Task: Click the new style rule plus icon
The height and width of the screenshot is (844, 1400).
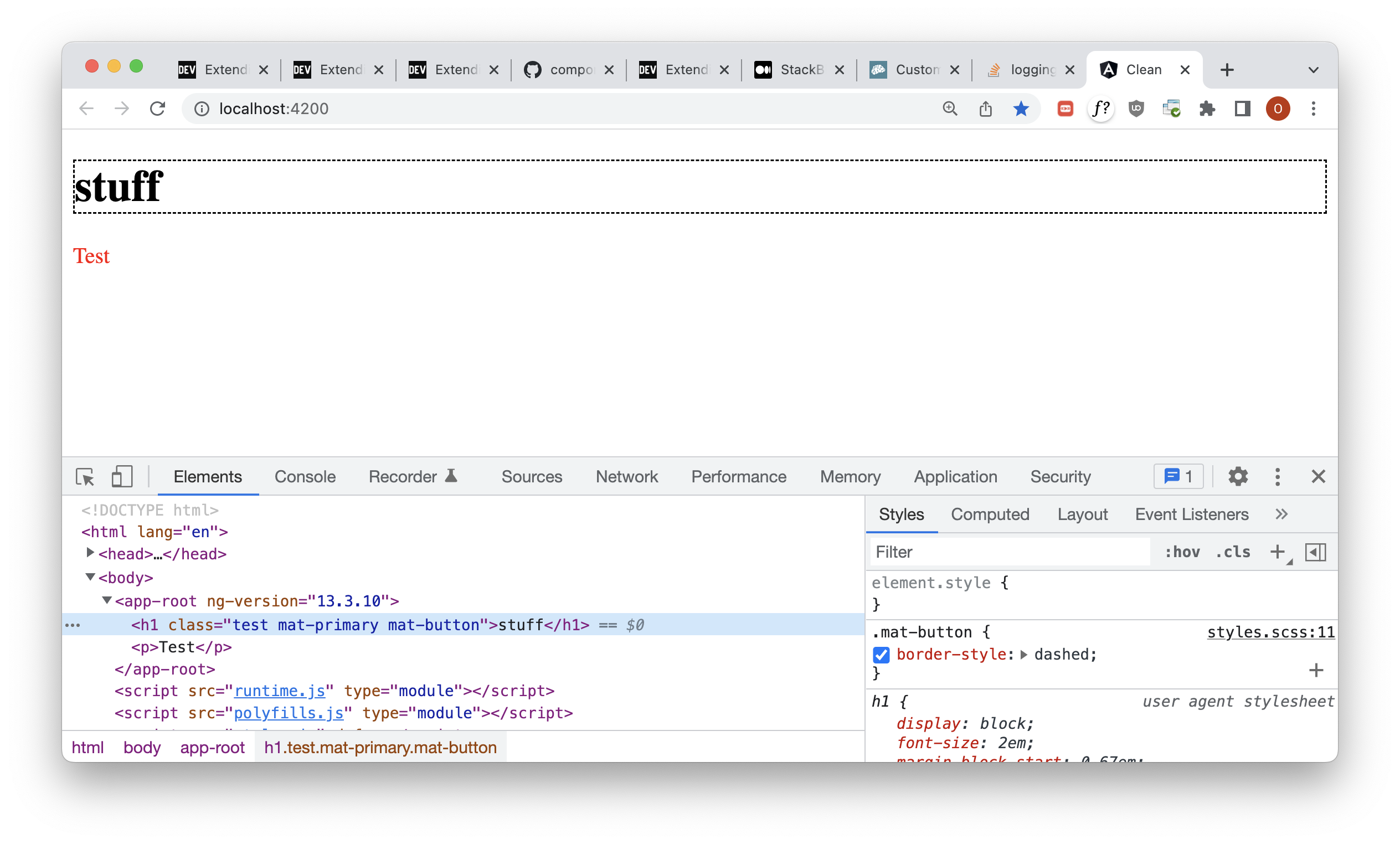Action: [1277, 552]
